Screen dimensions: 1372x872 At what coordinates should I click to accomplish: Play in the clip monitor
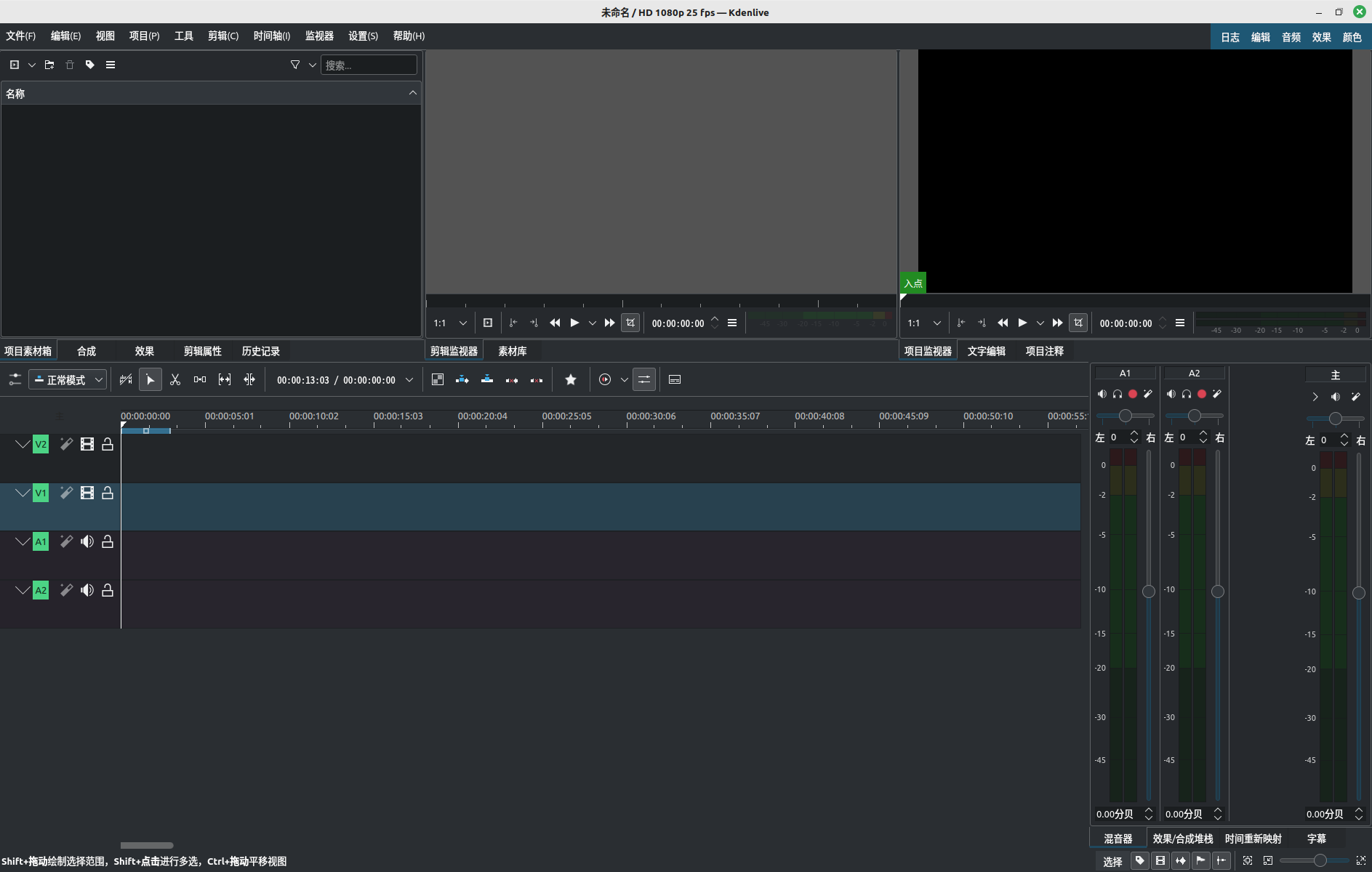[x=574, y=323]
